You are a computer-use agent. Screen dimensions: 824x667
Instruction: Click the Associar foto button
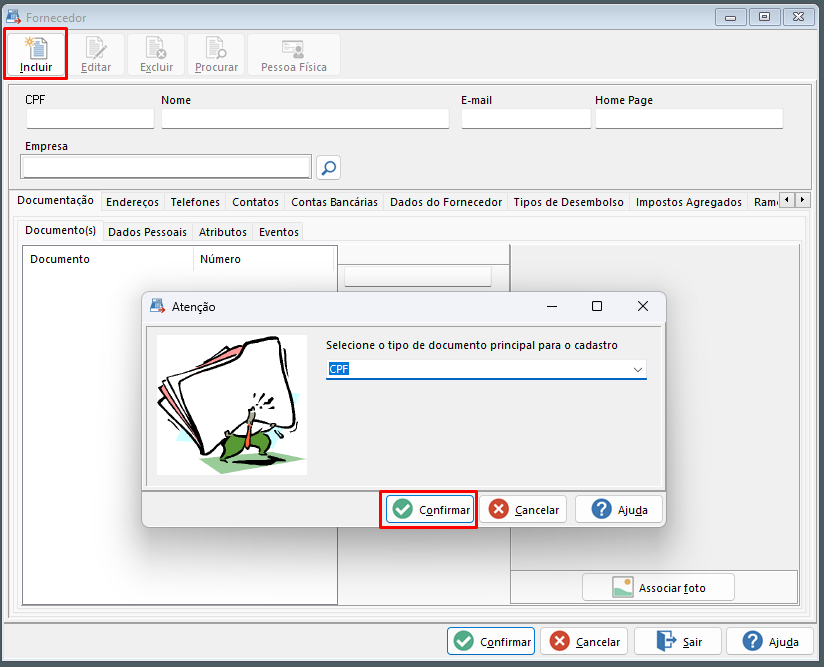658,588
